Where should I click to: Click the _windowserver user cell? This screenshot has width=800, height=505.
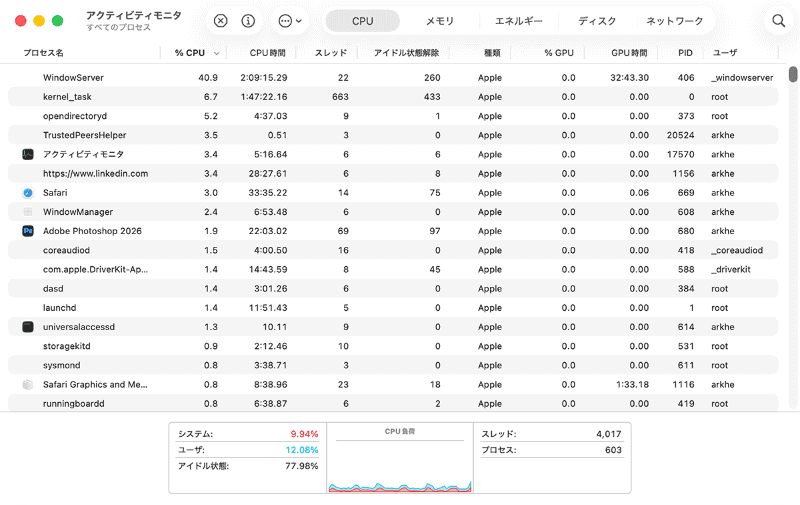tap(742, 78)
